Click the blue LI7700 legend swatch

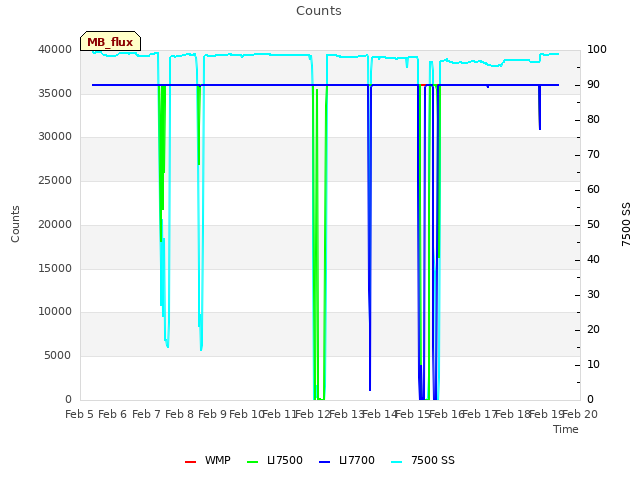324,462
